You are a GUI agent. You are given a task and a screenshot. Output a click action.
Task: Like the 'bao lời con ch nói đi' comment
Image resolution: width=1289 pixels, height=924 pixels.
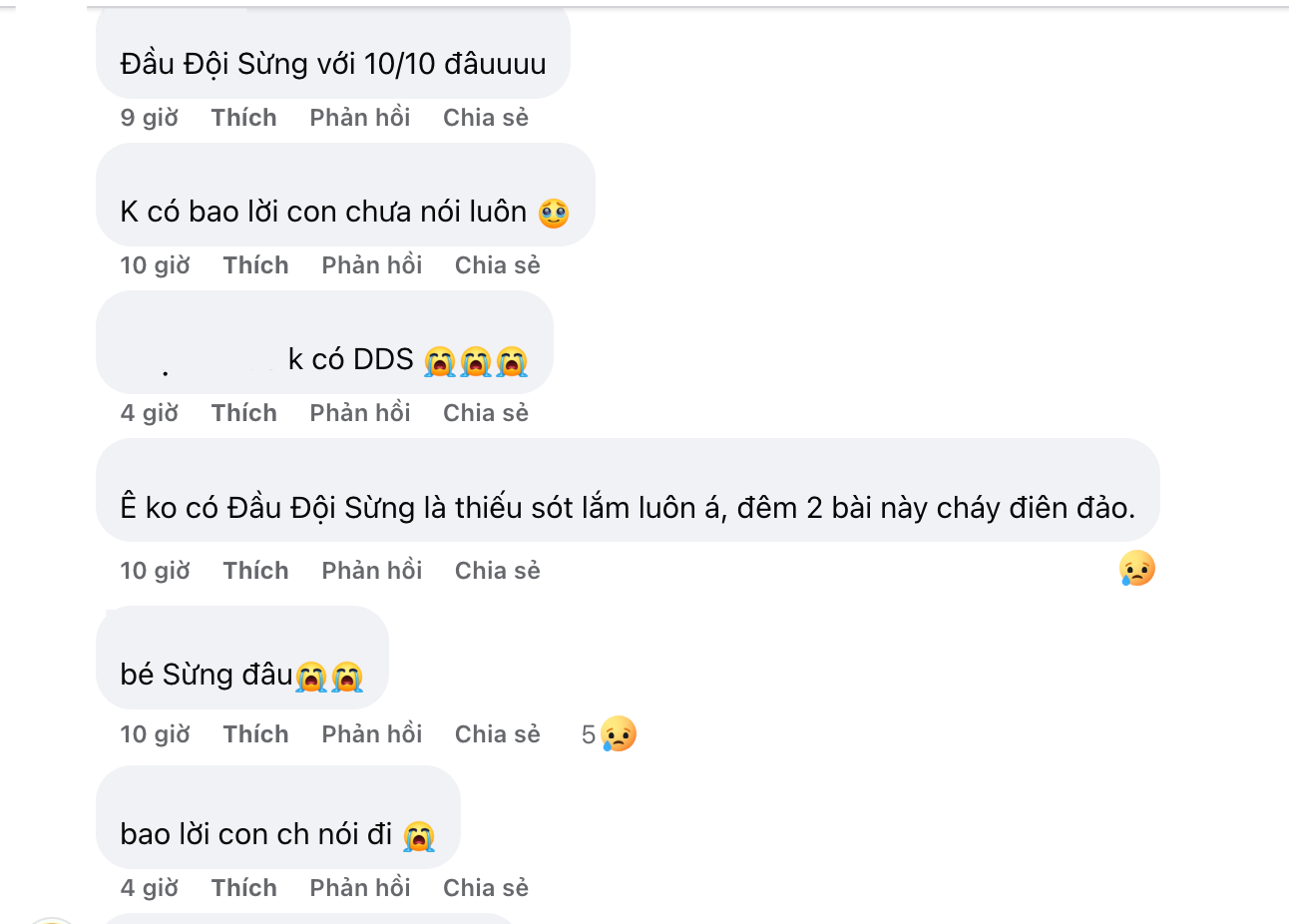(x=243, y=888)
